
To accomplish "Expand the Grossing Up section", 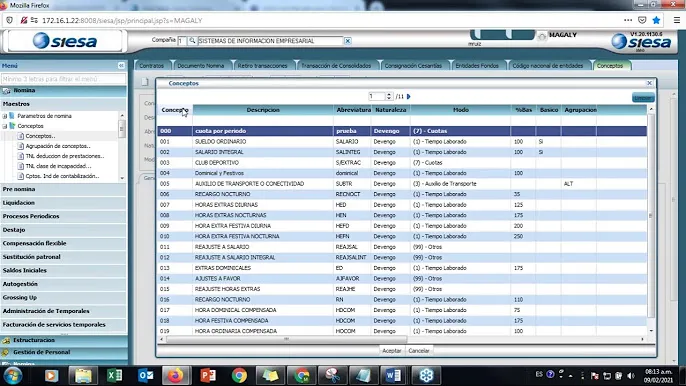I will [63, 298].
